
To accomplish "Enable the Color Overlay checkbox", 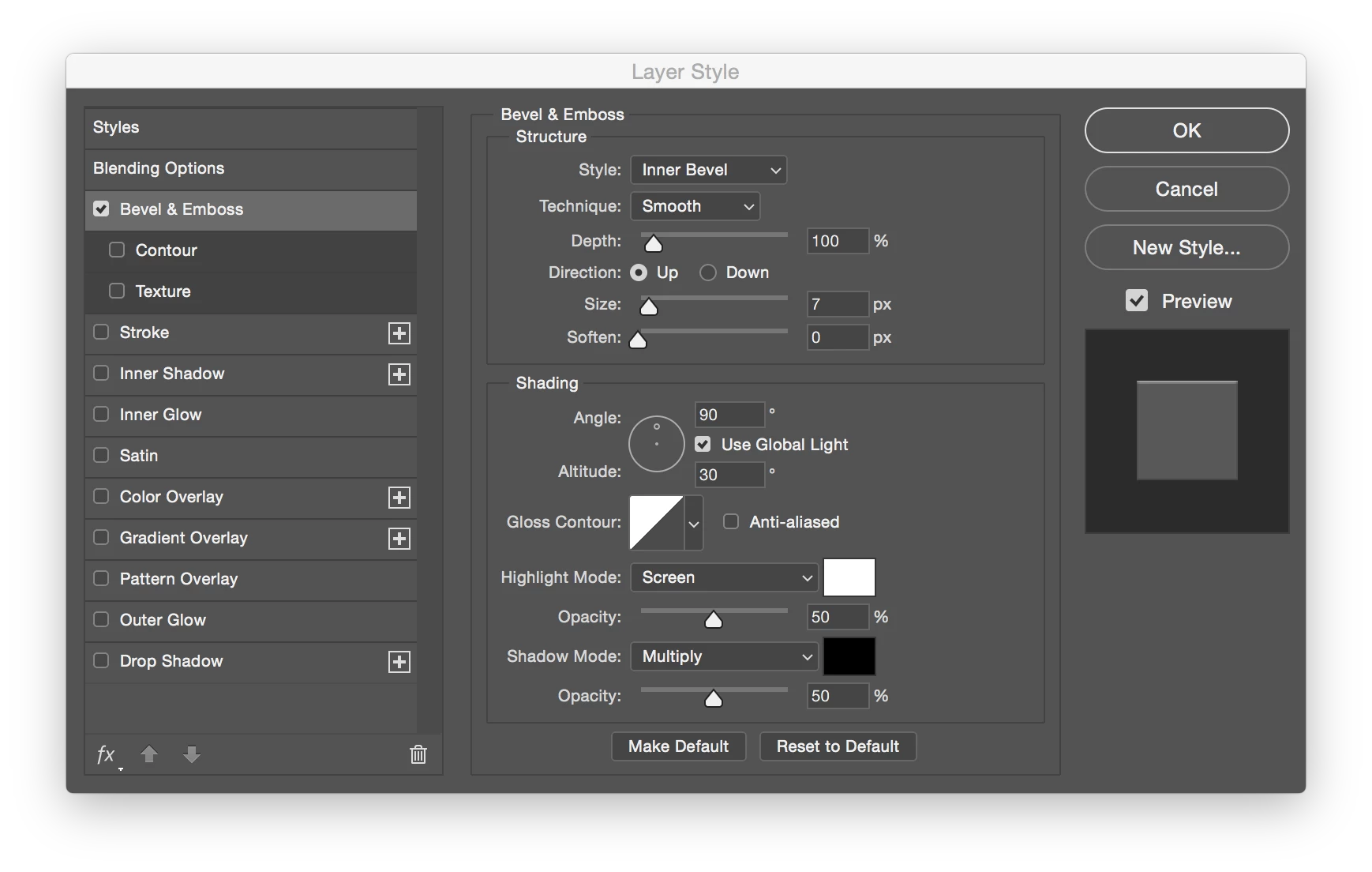I will pyautogui.click(x=101, y=496).
